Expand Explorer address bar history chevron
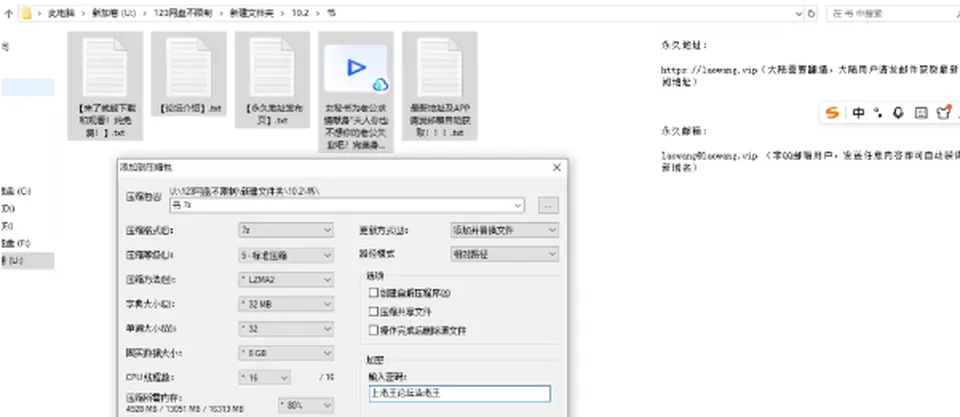Viewport: 960px width, 417px height. 799,13
